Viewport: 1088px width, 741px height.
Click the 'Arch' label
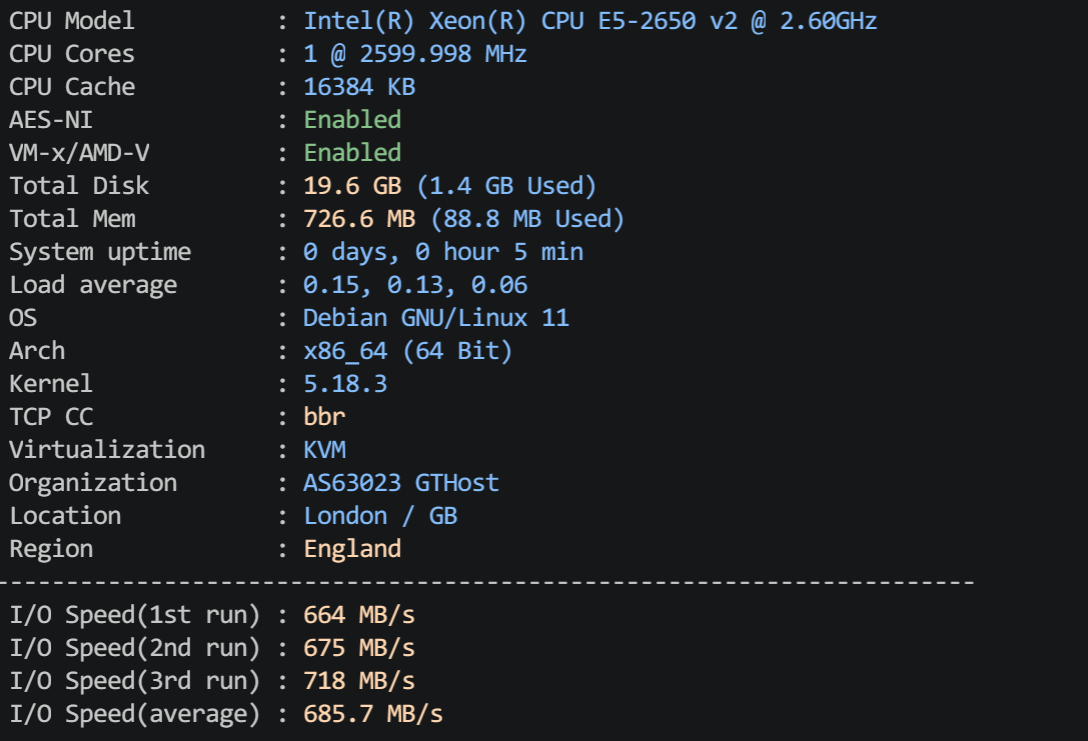[x=37, y=351]
